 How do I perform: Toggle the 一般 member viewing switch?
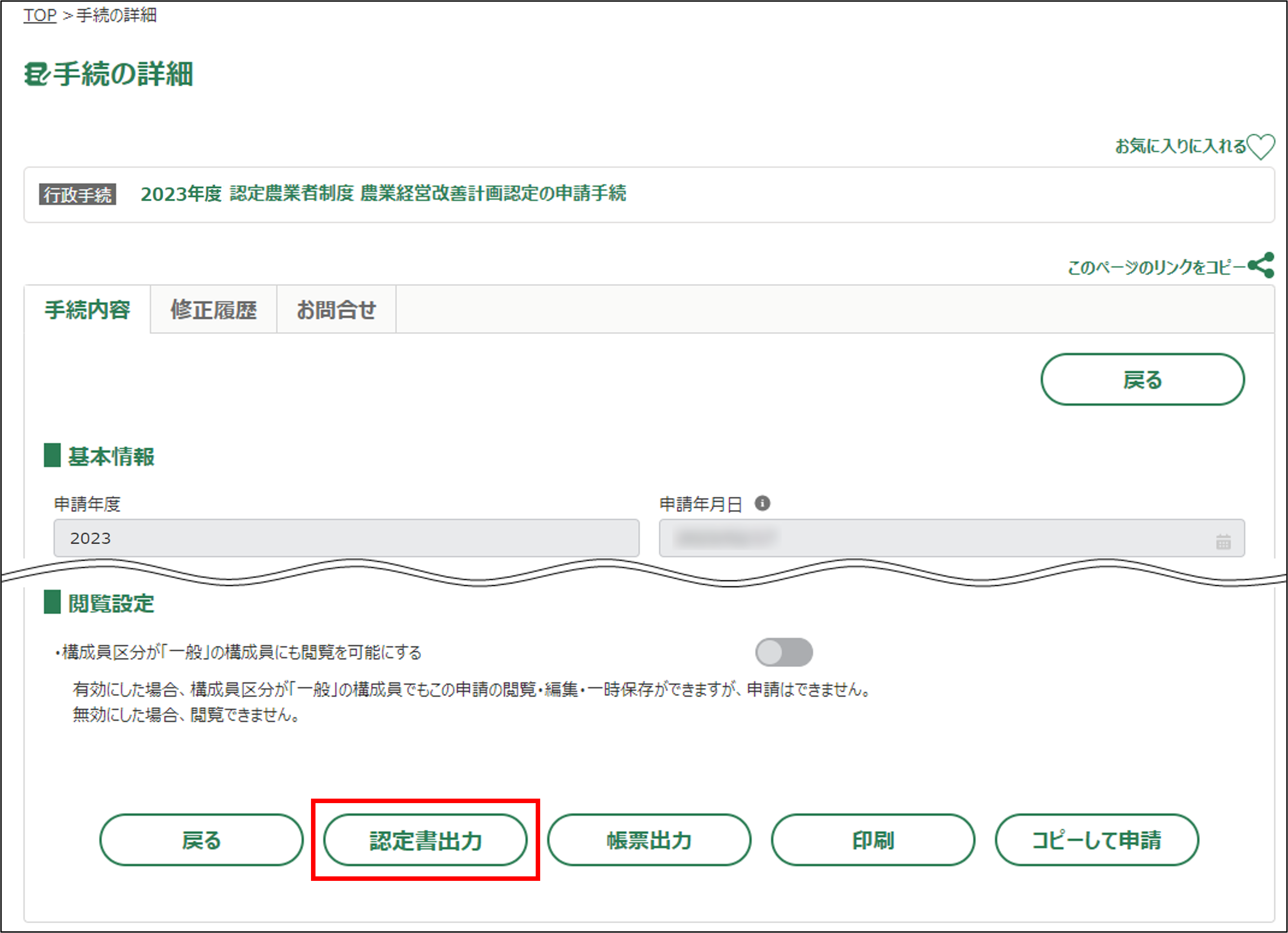784,652
